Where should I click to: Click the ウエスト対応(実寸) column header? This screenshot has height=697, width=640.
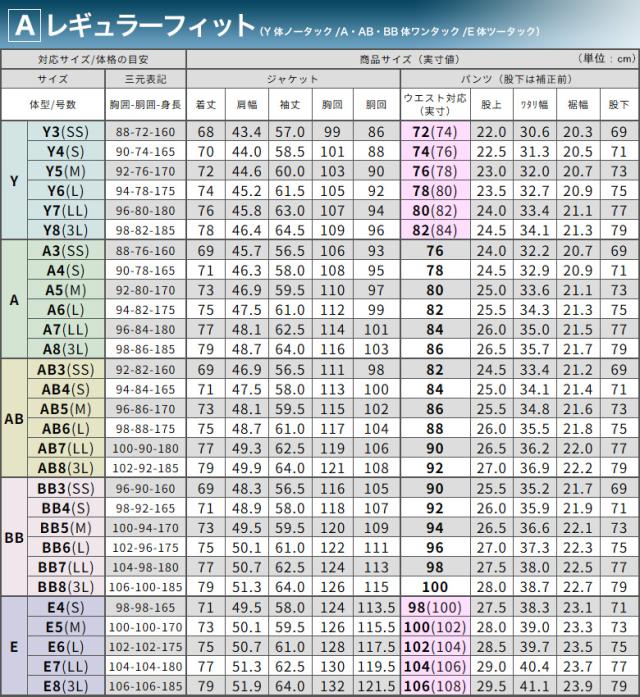[x=436, y=104]
